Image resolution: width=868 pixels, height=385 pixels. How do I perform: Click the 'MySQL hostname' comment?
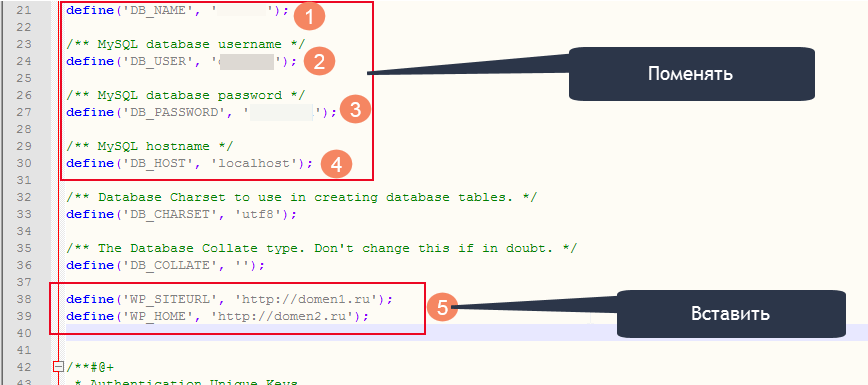click(x=149, y=146)
